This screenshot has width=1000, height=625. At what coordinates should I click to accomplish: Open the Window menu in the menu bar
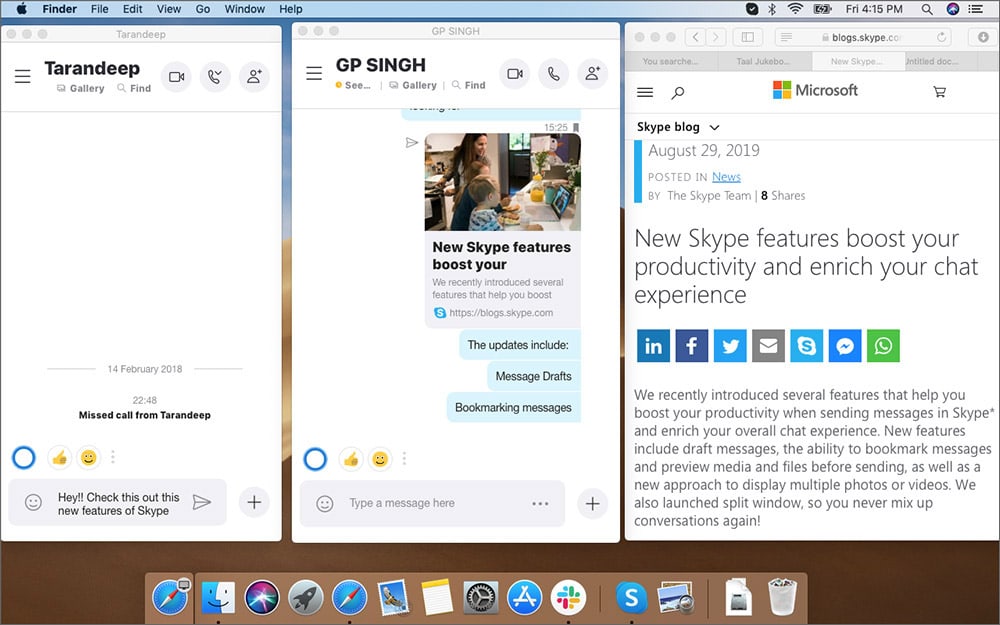click(x=244, y=9)
